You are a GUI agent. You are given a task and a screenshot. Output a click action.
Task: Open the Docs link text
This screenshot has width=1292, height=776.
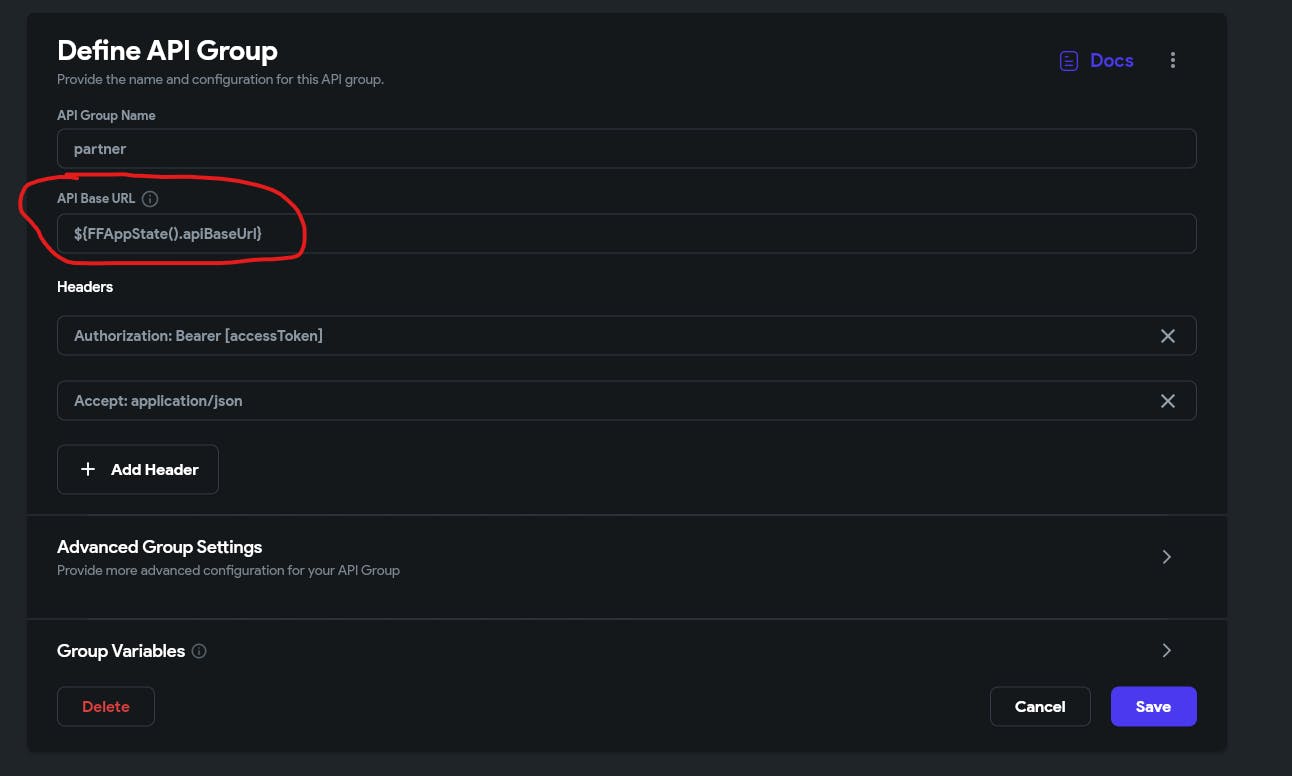click(x=1111, y=61)
